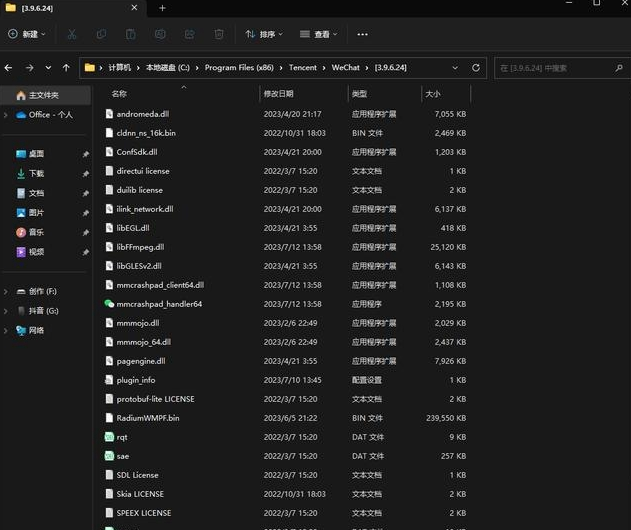Open the three-dots See more menu
631x530 pixels.
coord(362,34)
